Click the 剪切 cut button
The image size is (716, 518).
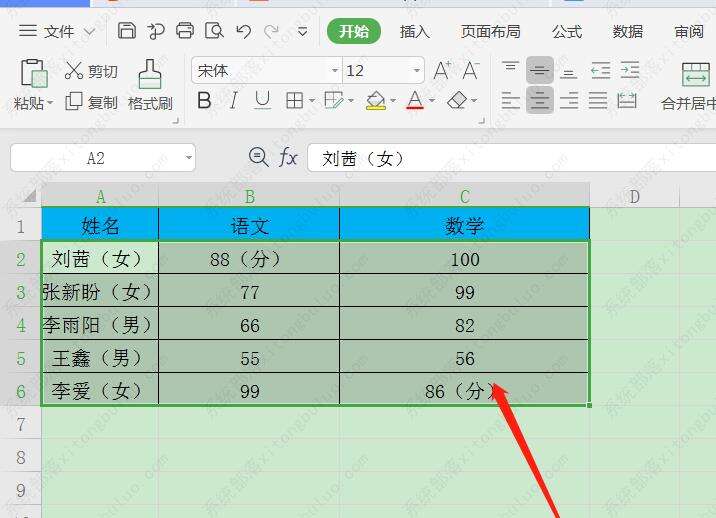point(91,71)
